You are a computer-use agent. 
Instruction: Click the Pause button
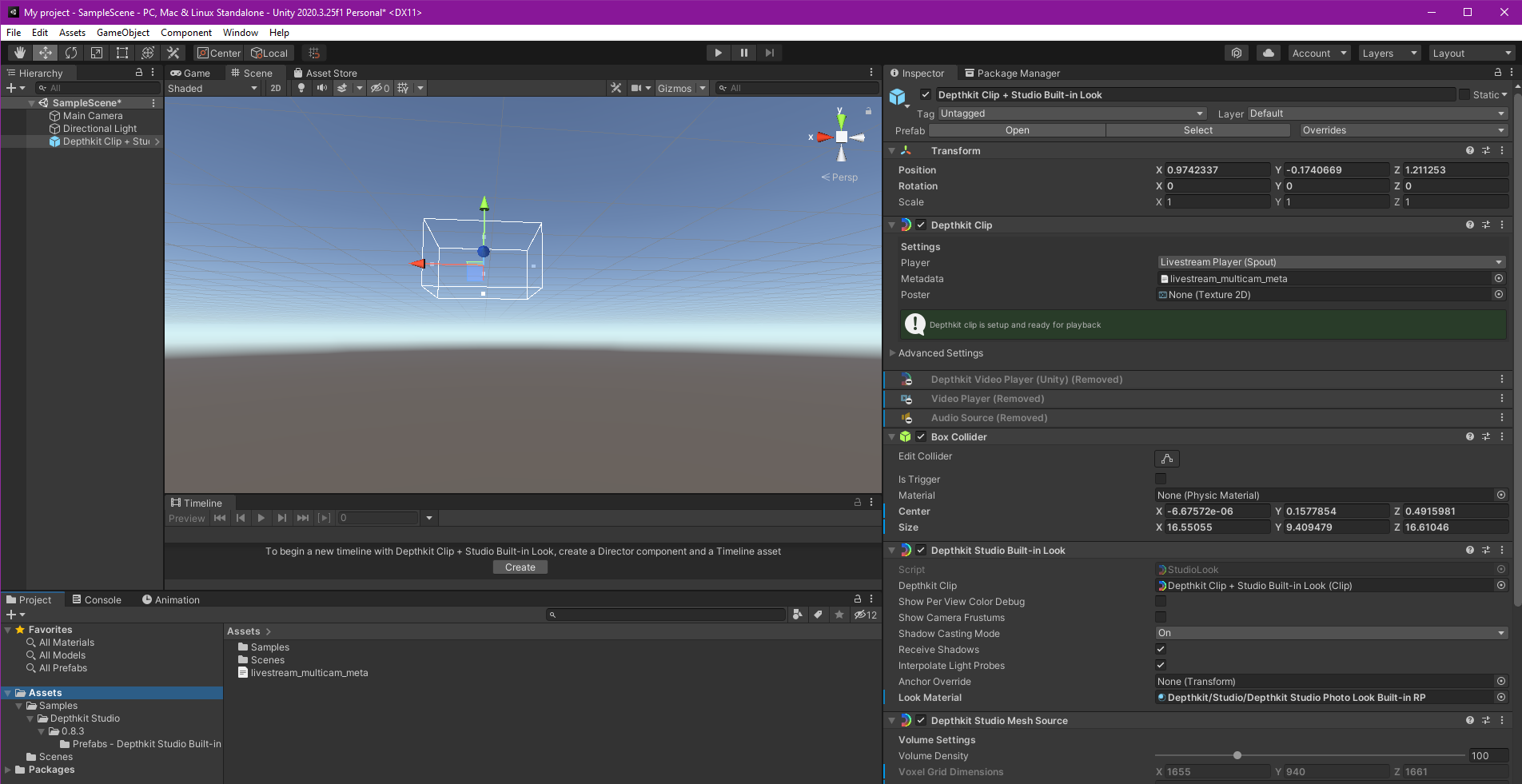[x=743, y=53]
